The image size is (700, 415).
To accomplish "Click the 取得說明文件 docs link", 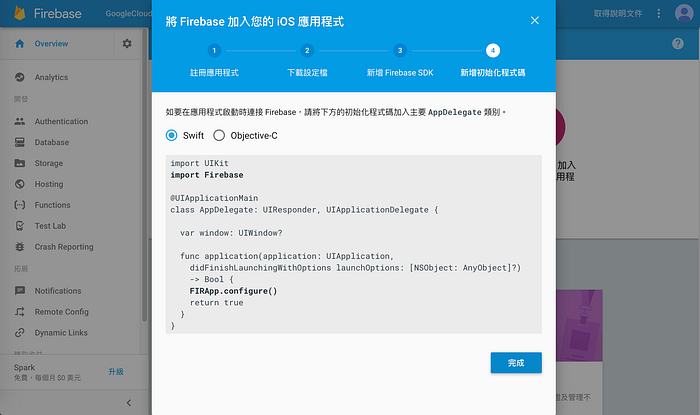I will pyautogui.click(x=618, y=13).
